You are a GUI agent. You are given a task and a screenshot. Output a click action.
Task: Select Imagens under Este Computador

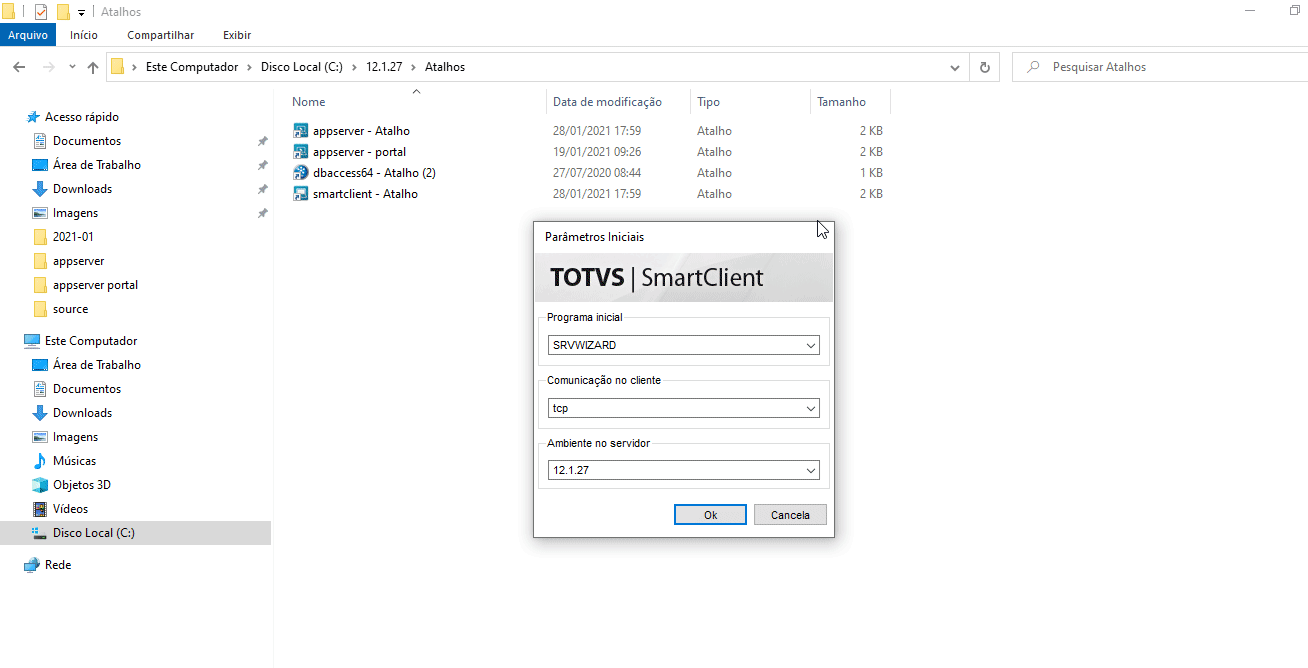point(75,437)
